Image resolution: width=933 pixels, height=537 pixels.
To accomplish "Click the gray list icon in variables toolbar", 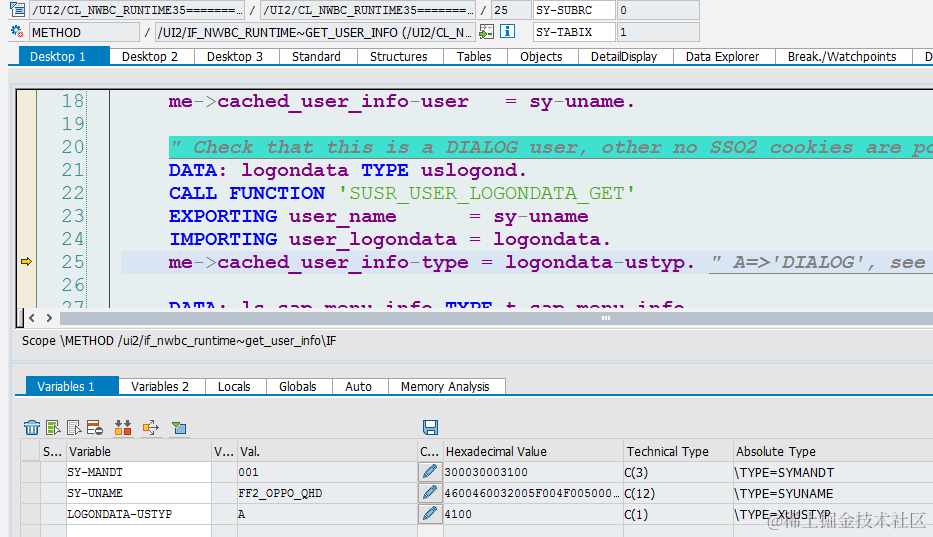I will coord(74,427).
